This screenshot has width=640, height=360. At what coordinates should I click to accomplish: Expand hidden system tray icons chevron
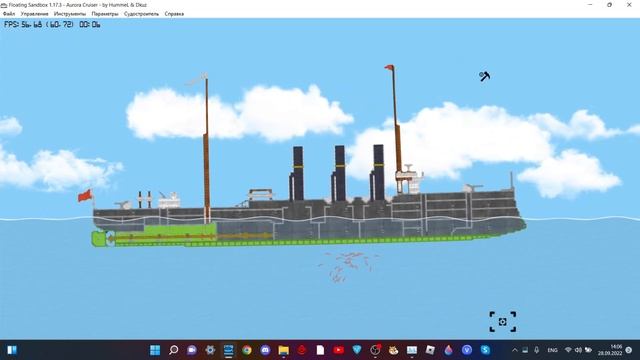(515, 350)
